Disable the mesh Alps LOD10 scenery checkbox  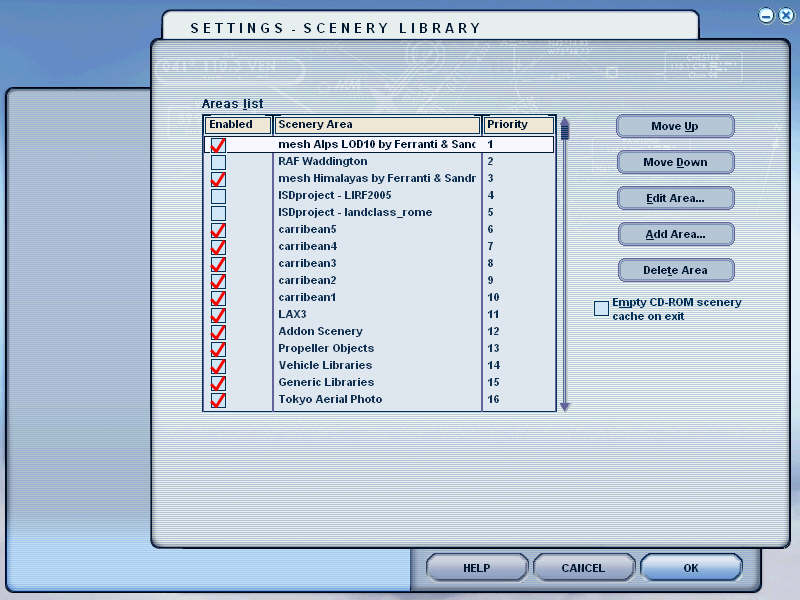click(x=218, y=145)
